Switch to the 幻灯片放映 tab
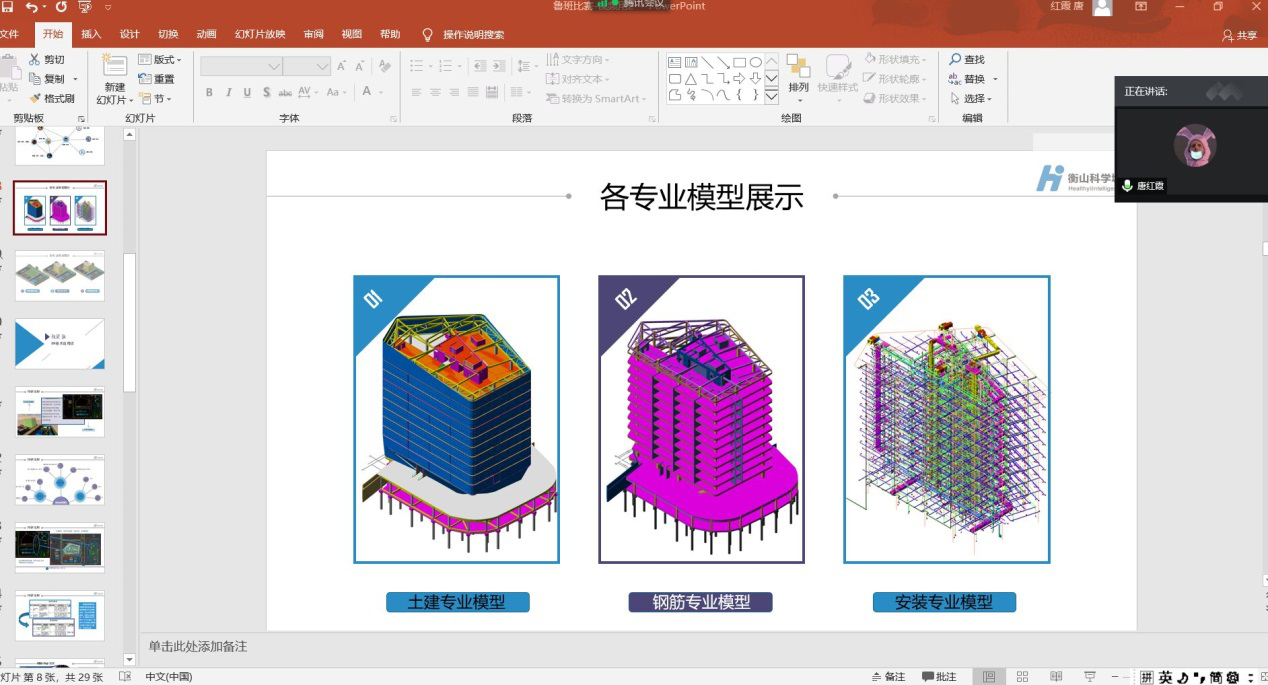Image resolution: width=1268 pixels, height=685 pixels. click(x=260, y=34)
